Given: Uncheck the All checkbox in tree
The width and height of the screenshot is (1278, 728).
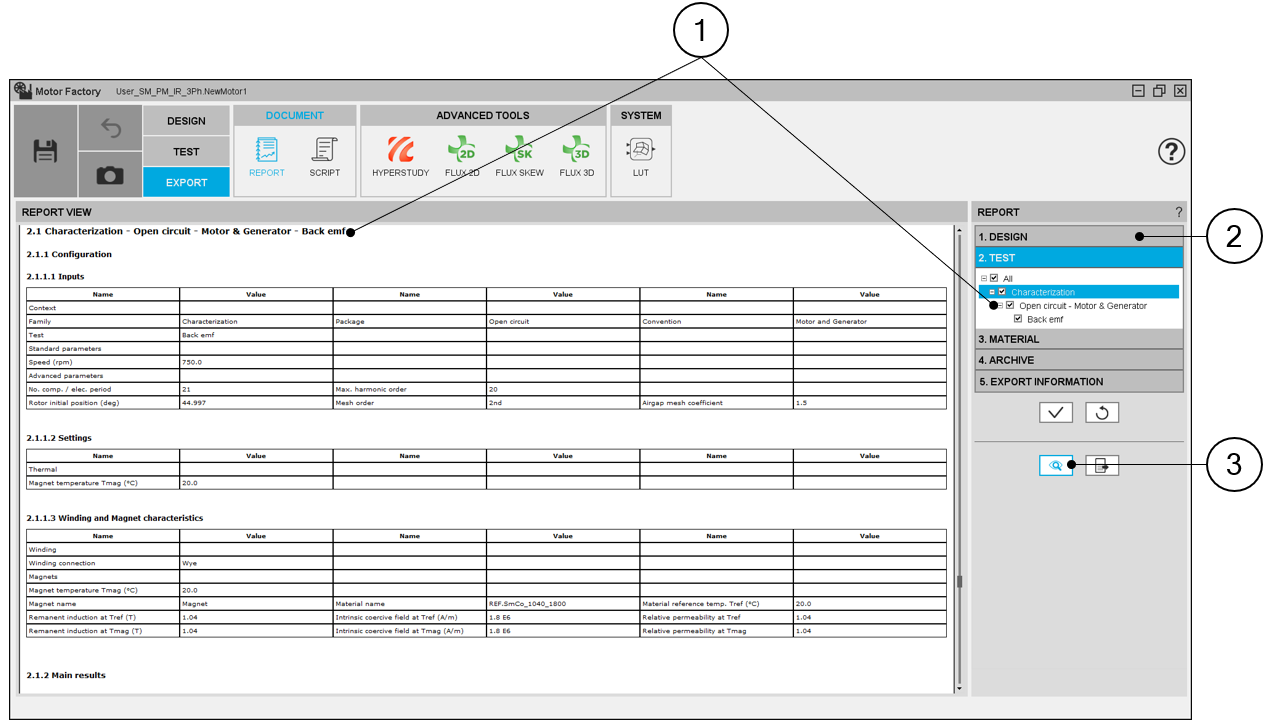Looking at the screenshot, I should (x=994, y=279).
